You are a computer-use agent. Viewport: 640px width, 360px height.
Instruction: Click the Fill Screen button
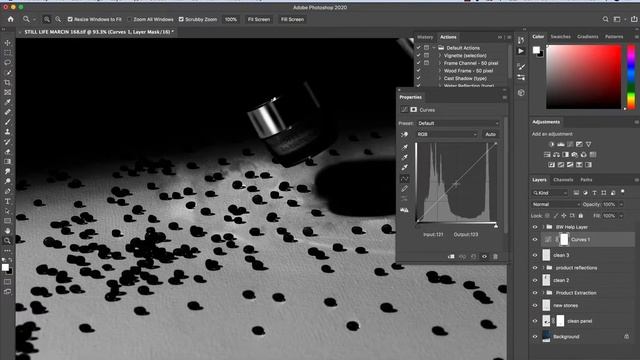(x=292, y=19)
